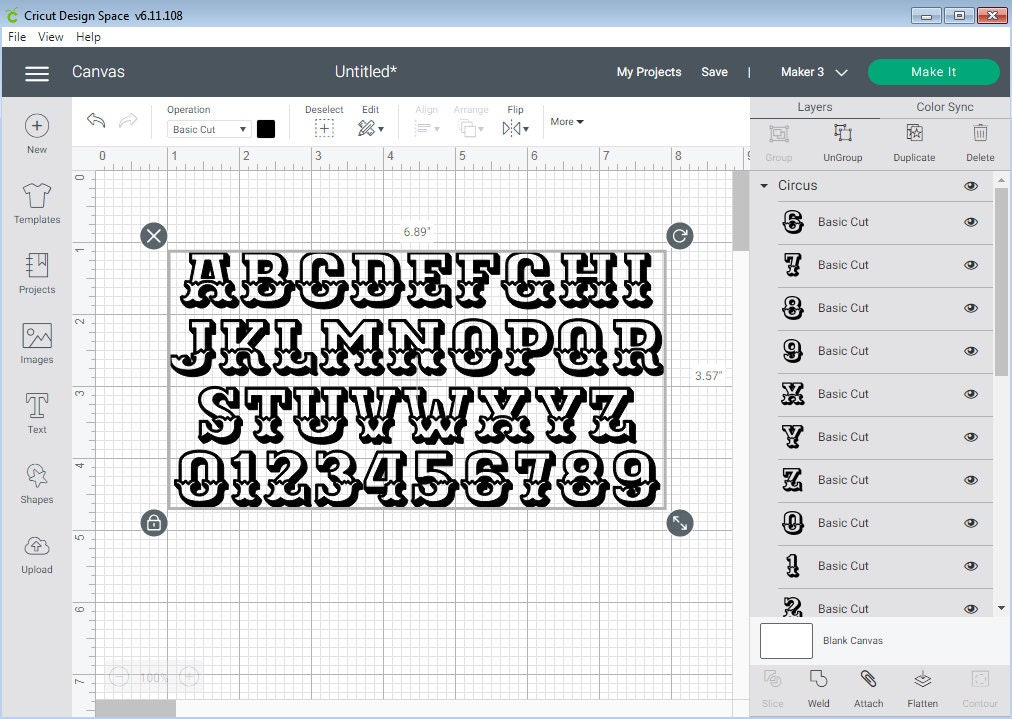Image resolution: width=1012 pixels, height=719 pixels.
Task: Open the Operation dropdown
Action: [x=207, y=129]
